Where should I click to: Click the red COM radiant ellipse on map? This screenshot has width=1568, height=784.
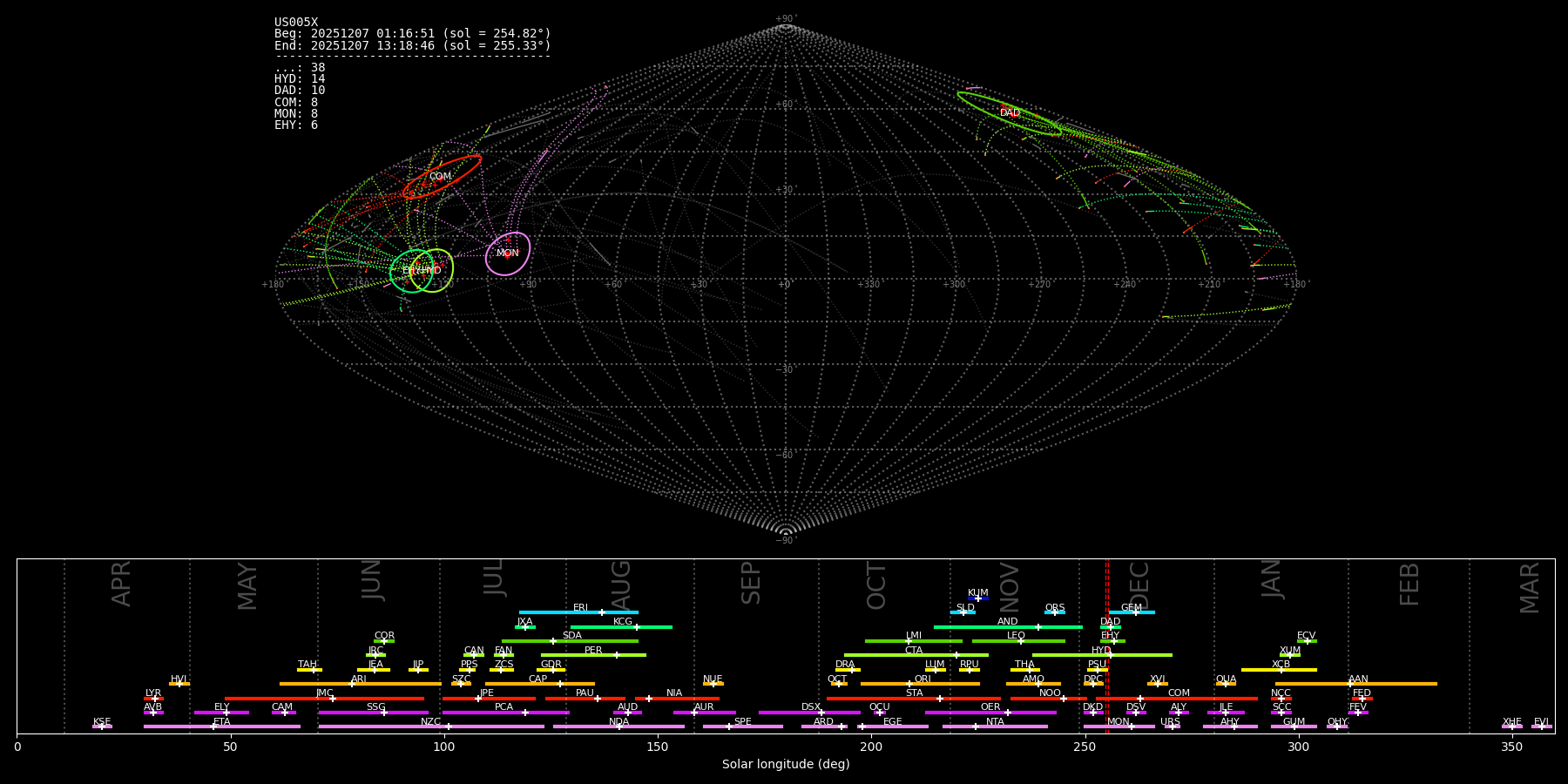click(x=442, y=177)
